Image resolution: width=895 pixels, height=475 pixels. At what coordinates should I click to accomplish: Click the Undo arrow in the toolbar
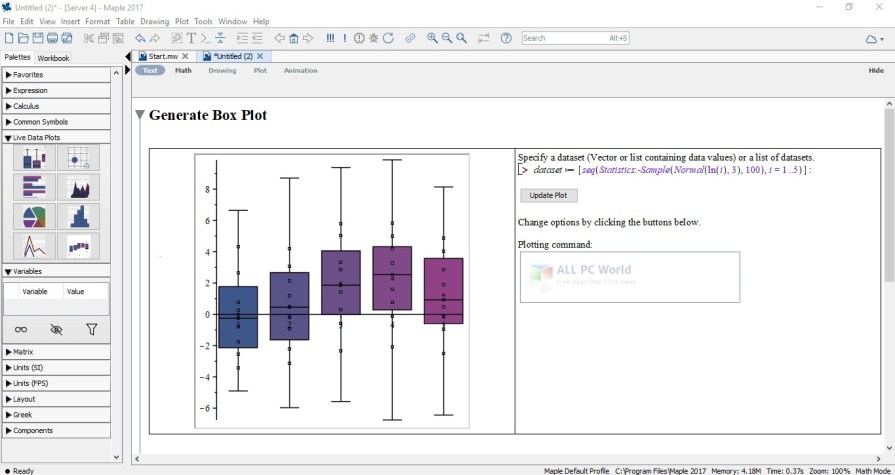(140, 38)
